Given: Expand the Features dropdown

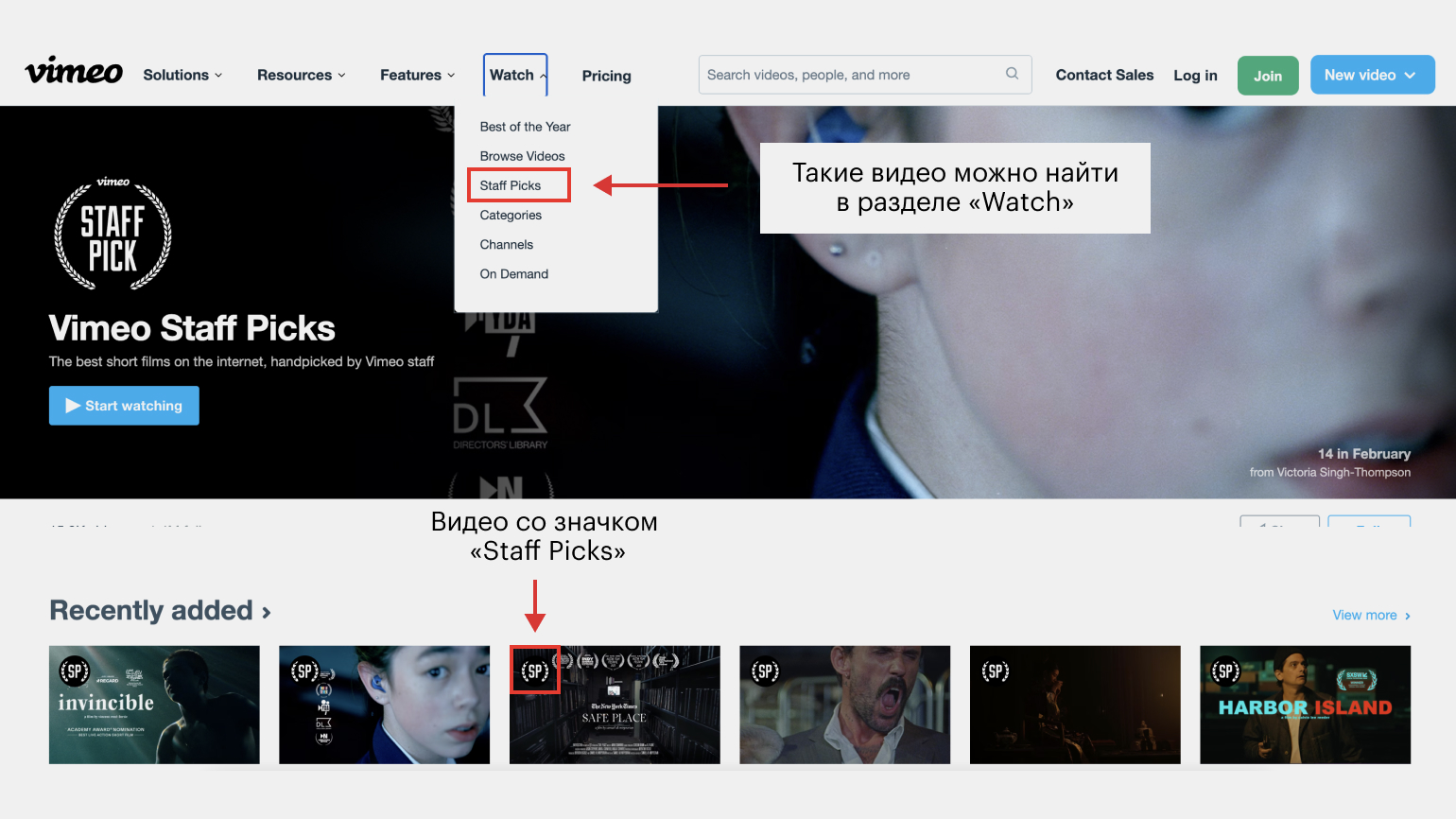Looking at the screenshot, I should tap(418, 75).
